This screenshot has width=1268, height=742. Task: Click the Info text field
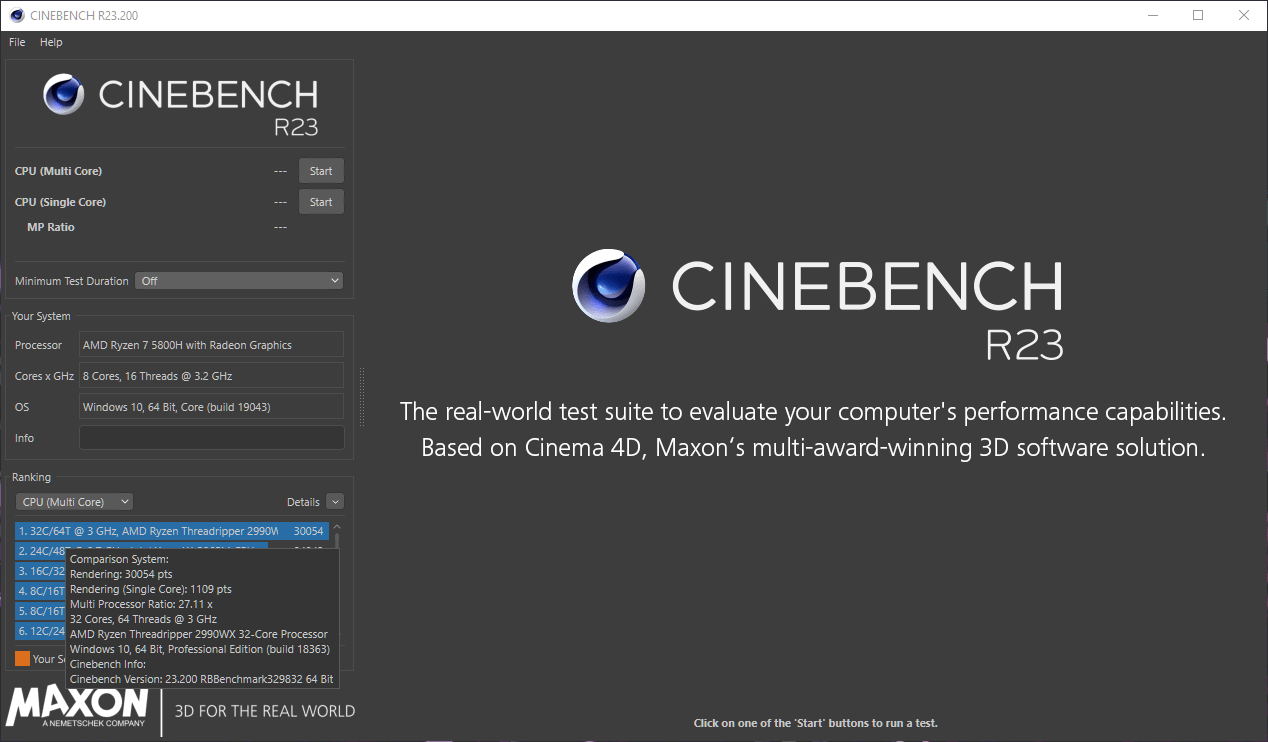211,438
